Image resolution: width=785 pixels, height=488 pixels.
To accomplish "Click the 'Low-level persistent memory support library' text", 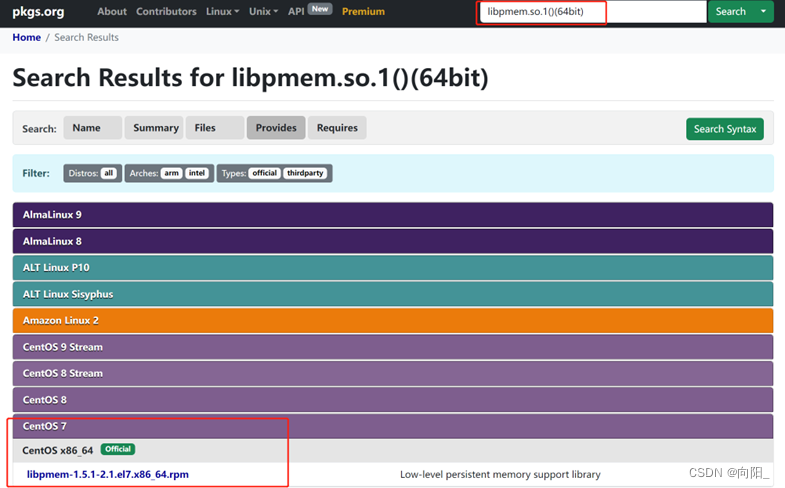I will [x=500, y=474].
